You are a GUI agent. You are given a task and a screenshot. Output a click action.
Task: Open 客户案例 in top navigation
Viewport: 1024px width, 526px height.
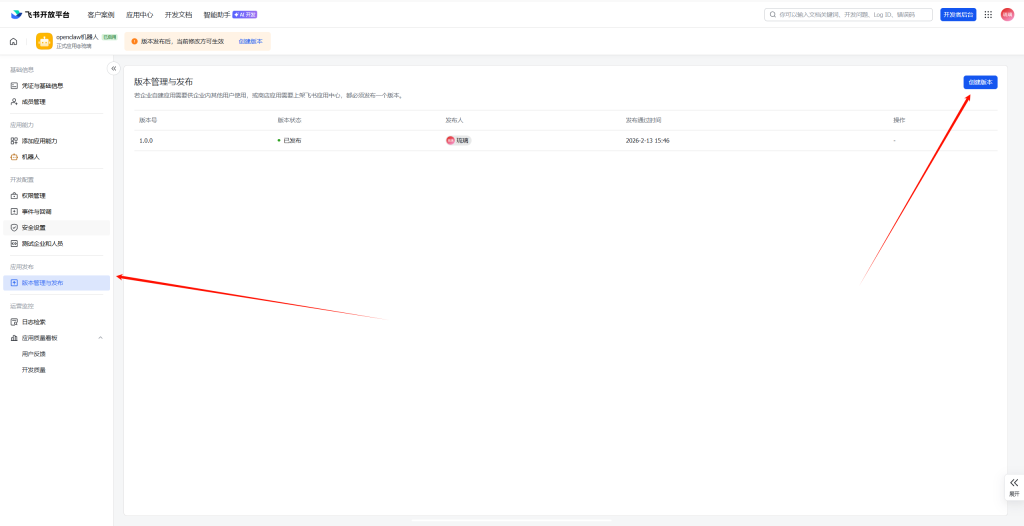(x=101, y=14)
